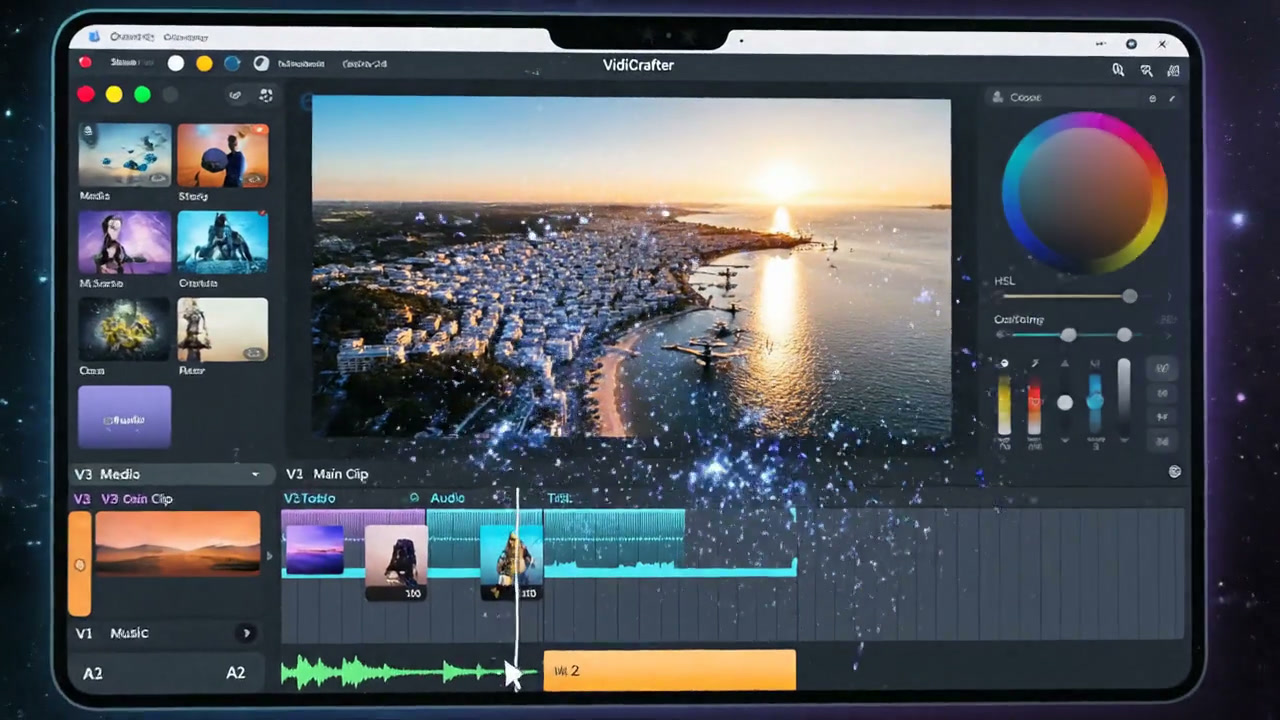Expand the V1 Music track chevron
This screenshot has width=1280, height=720.
click(246, 633)
